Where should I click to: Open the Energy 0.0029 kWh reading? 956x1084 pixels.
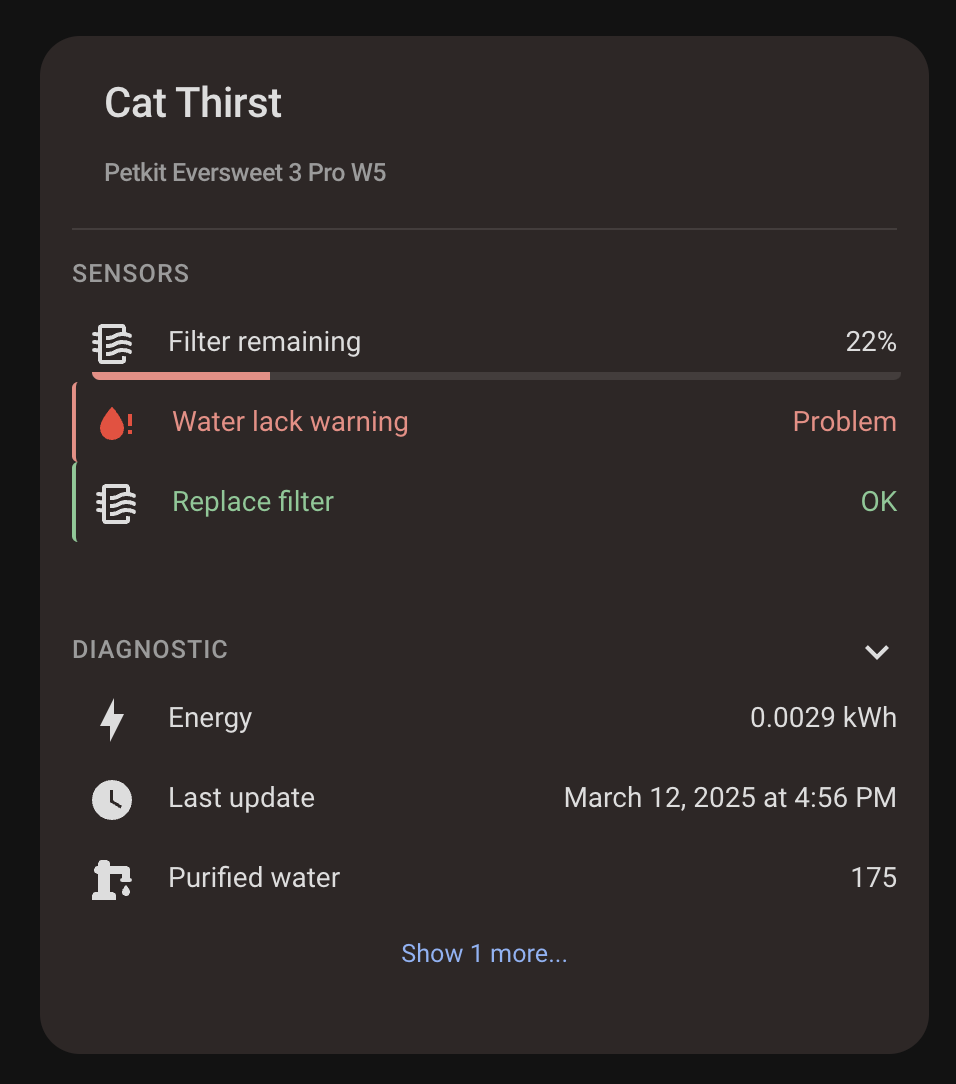click(823, 718)
